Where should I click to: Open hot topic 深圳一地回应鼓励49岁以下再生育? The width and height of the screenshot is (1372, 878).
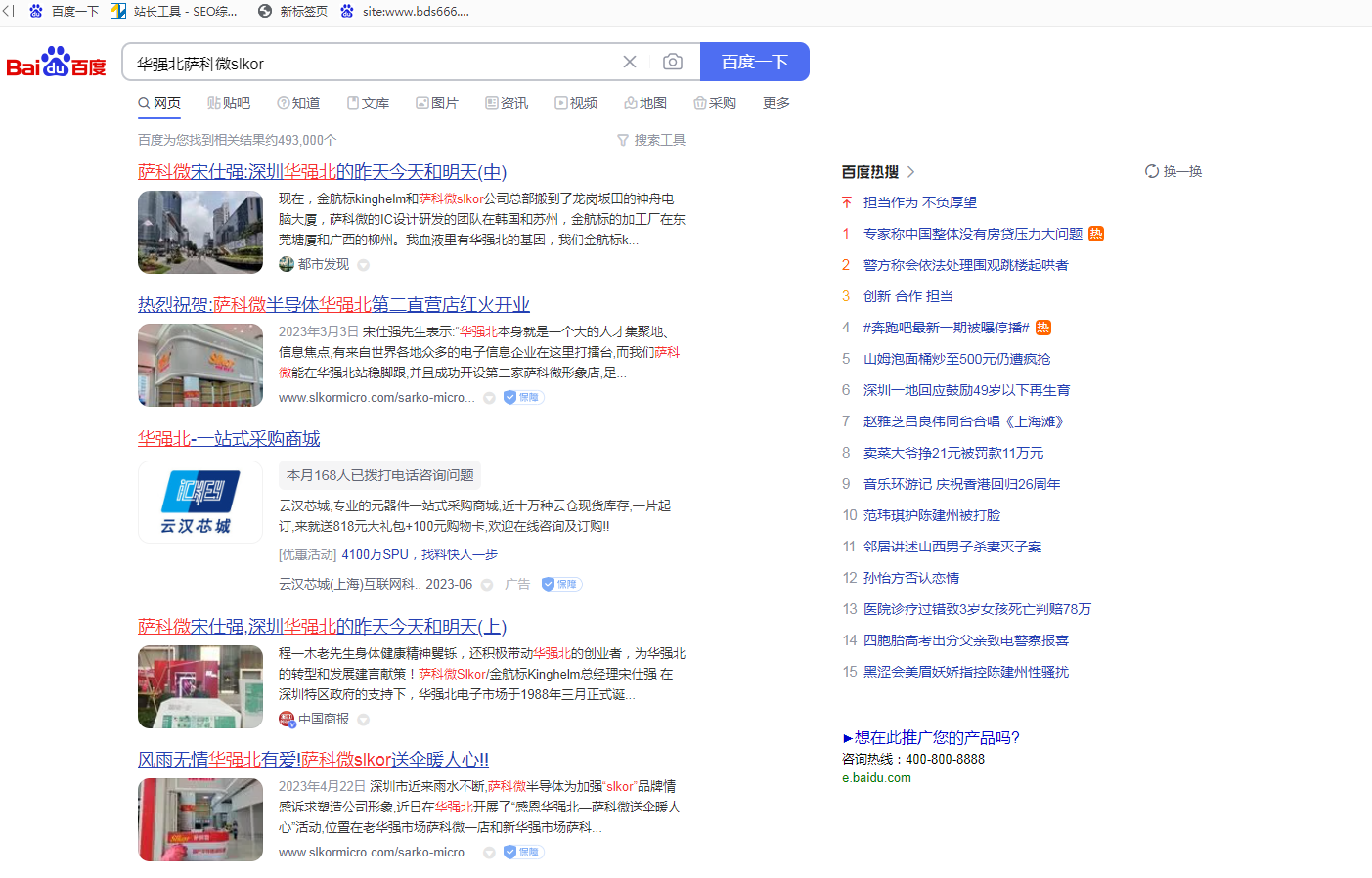point(966,390)
